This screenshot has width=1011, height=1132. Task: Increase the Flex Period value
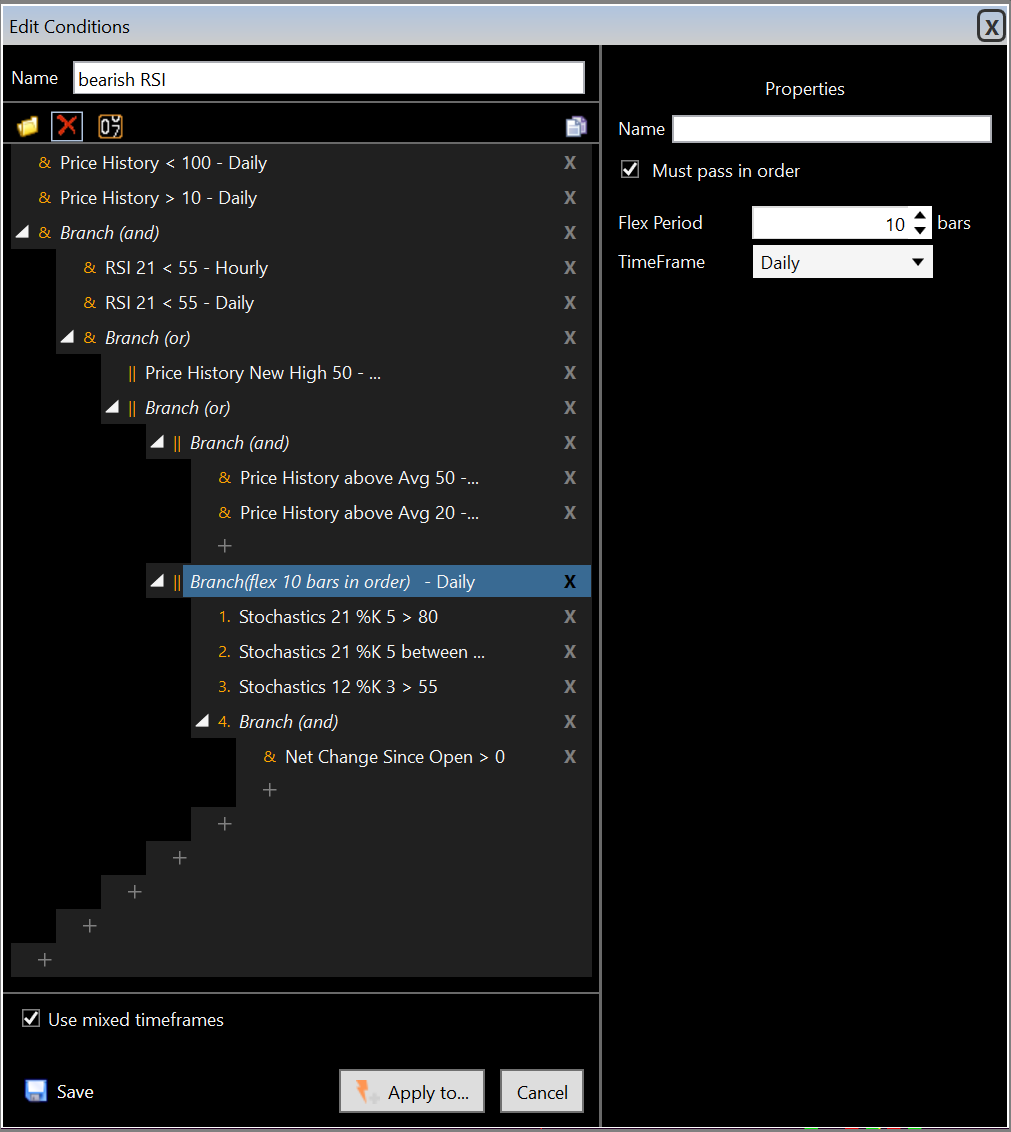pos(919,215)
